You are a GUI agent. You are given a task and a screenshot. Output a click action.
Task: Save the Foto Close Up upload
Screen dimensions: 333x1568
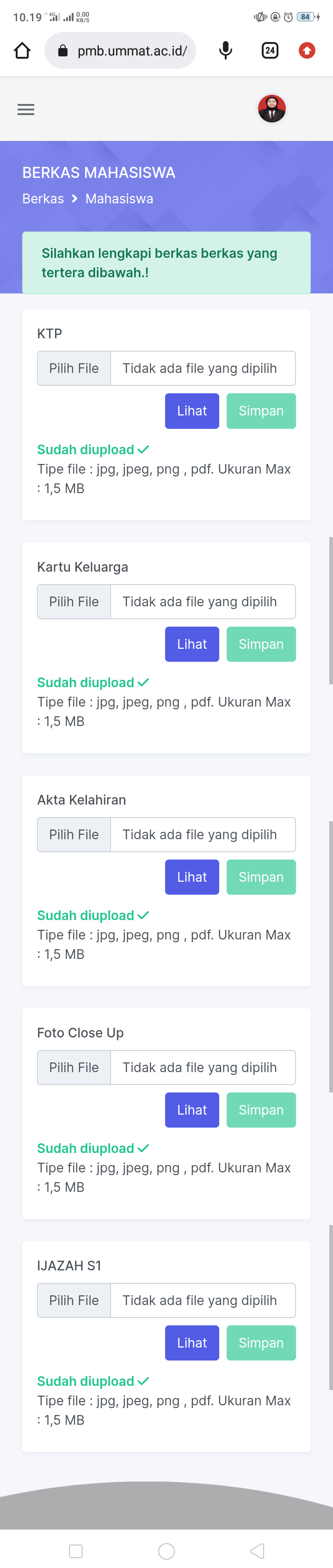click(x=260, y=1110)
